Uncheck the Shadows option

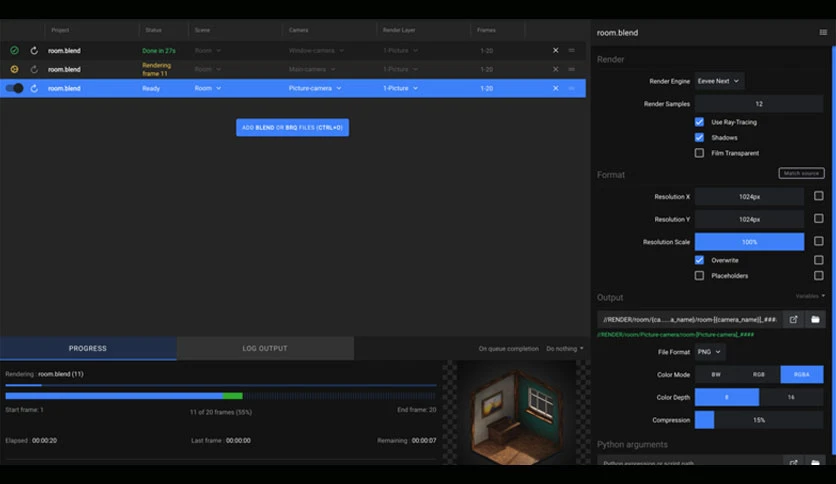coord(699,138)
